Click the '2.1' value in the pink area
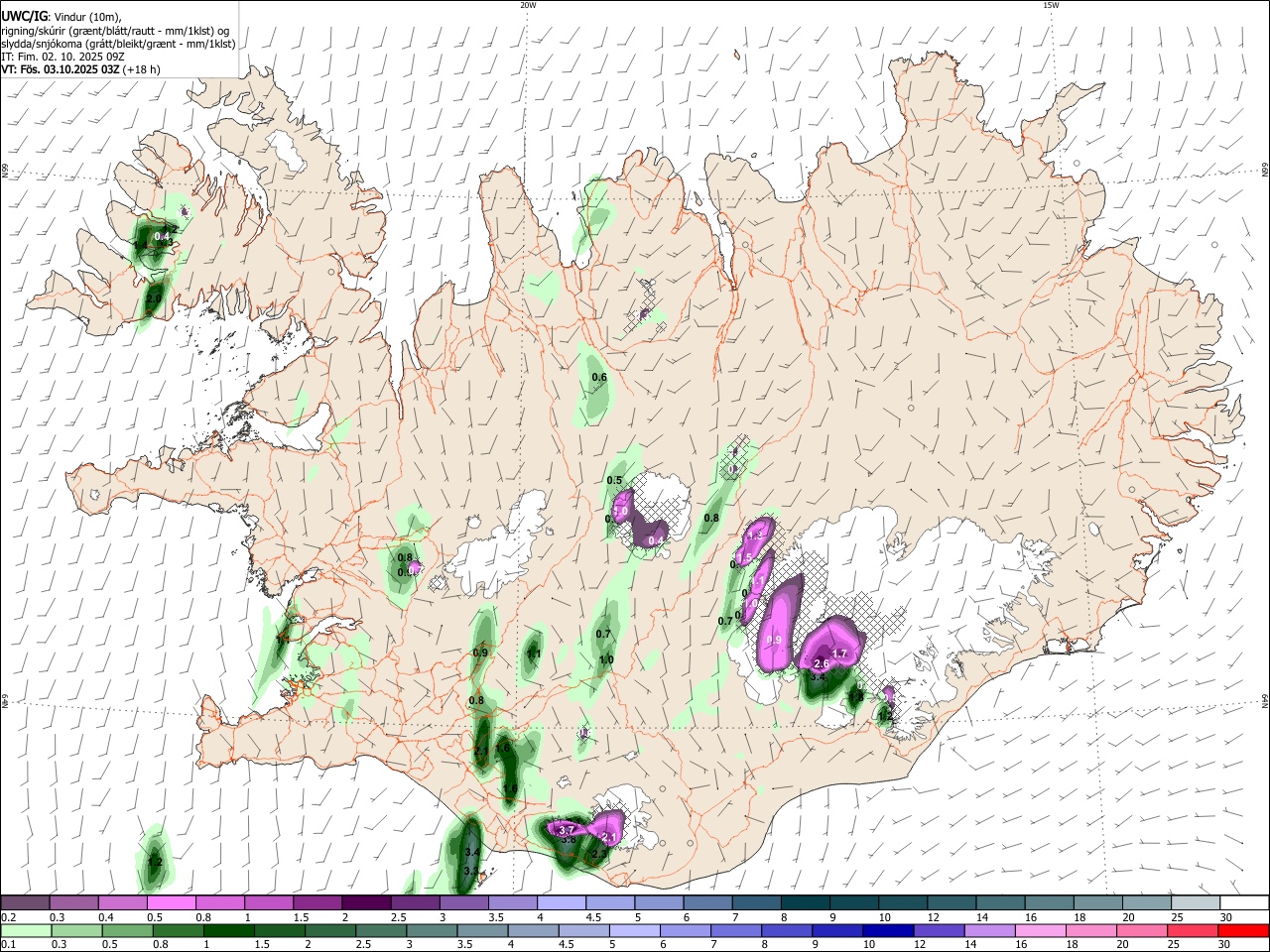Screen dimensions: 1270x952 pyautogui.click(x=609, y=838)
